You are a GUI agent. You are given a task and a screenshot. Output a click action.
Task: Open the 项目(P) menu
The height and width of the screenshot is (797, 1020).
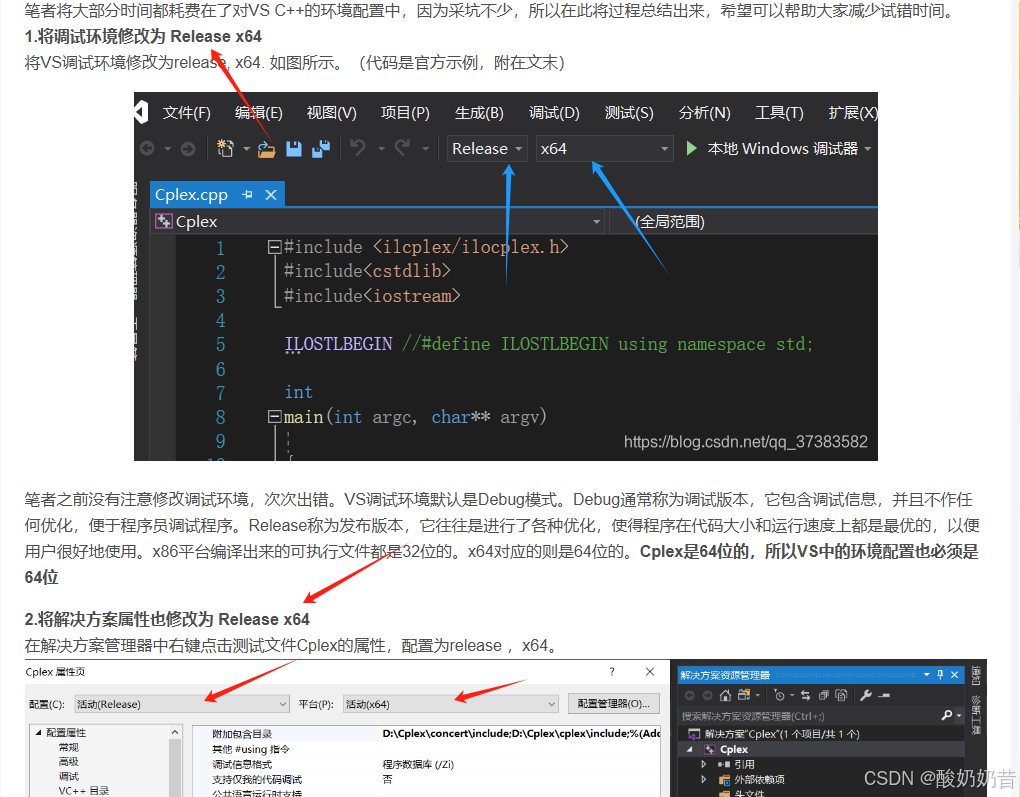coord(405,113)
